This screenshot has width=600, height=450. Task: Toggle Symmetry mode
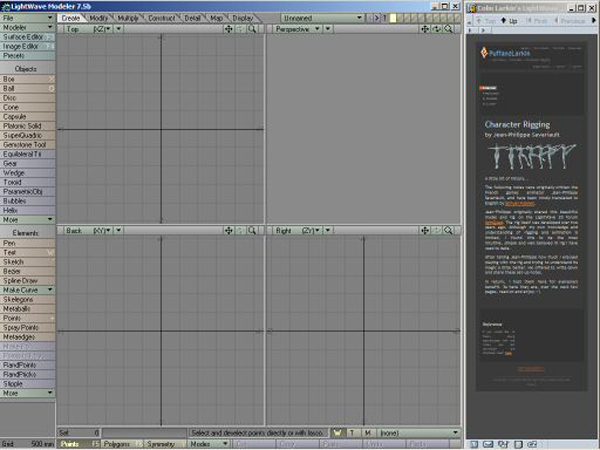(165, 444)
